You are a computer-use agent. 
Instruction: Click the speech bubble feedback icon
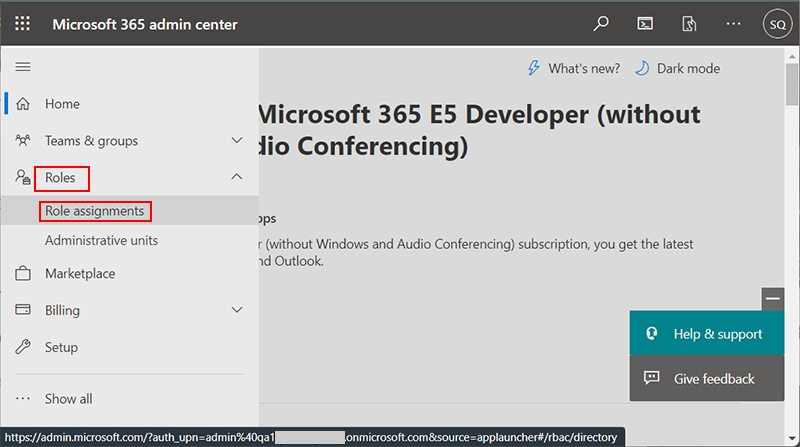652,378
